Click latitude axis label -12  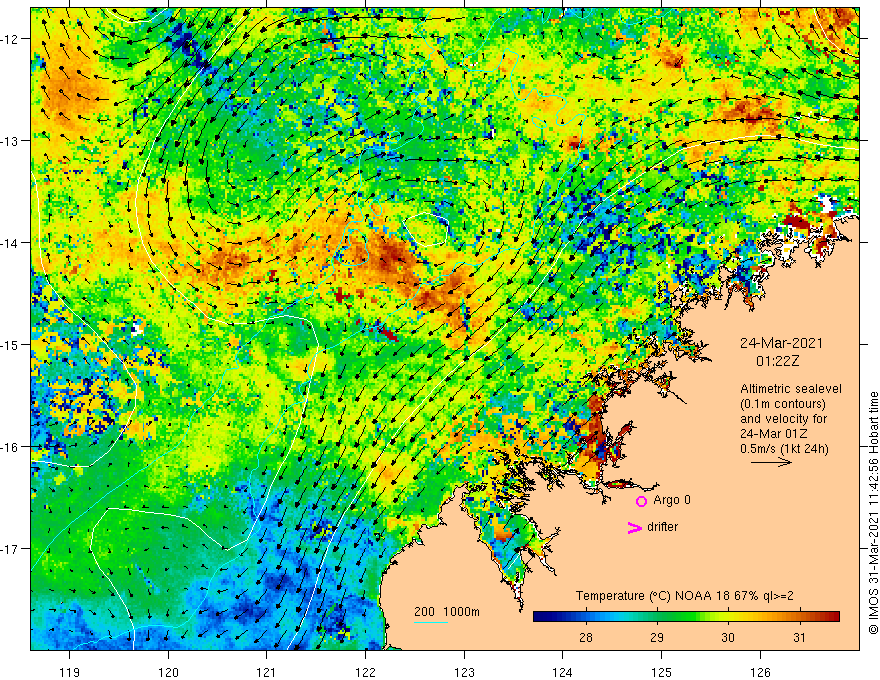pos(10,39)
